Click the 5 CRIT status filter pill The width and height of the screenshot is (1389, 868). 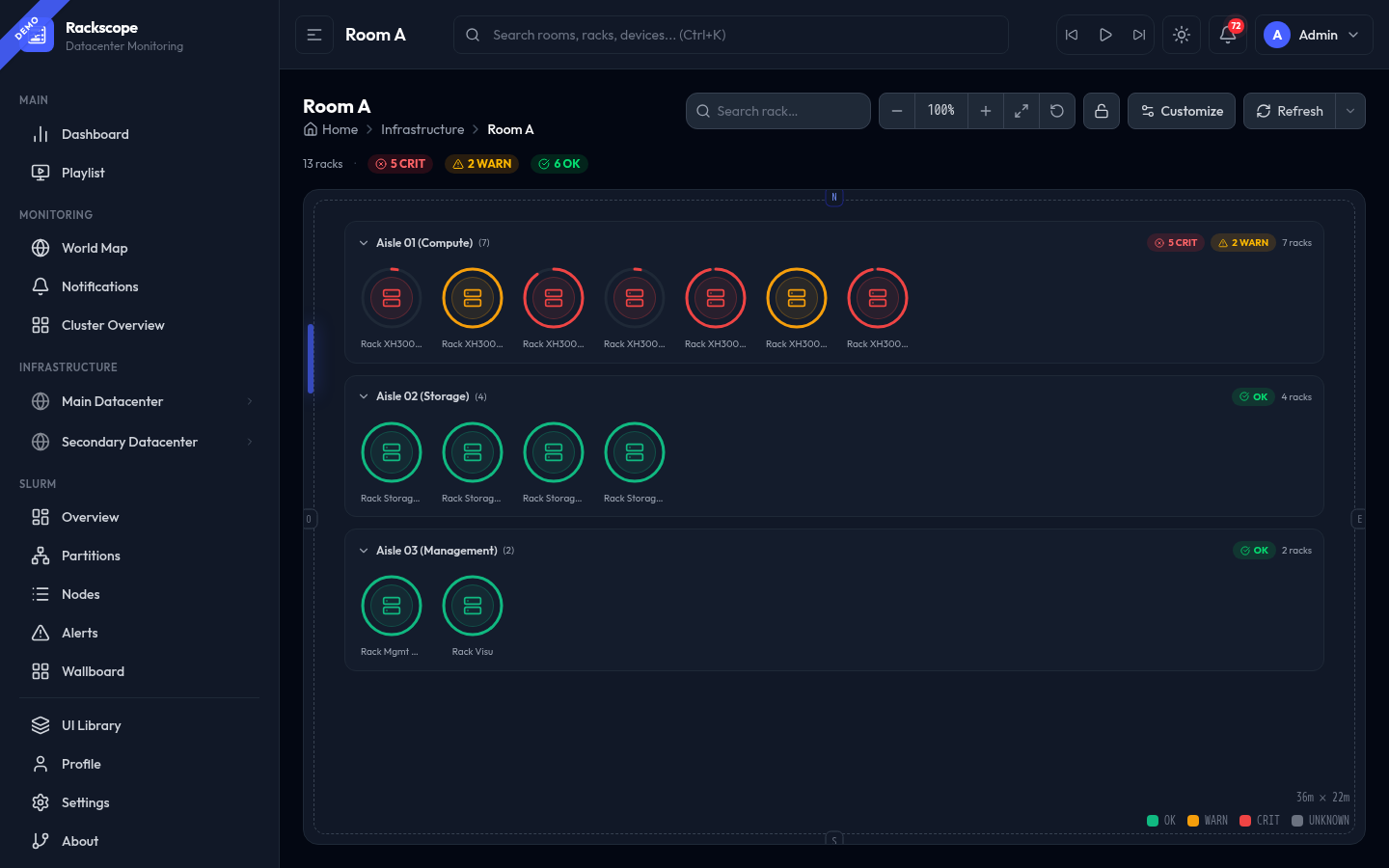point(400,163)
